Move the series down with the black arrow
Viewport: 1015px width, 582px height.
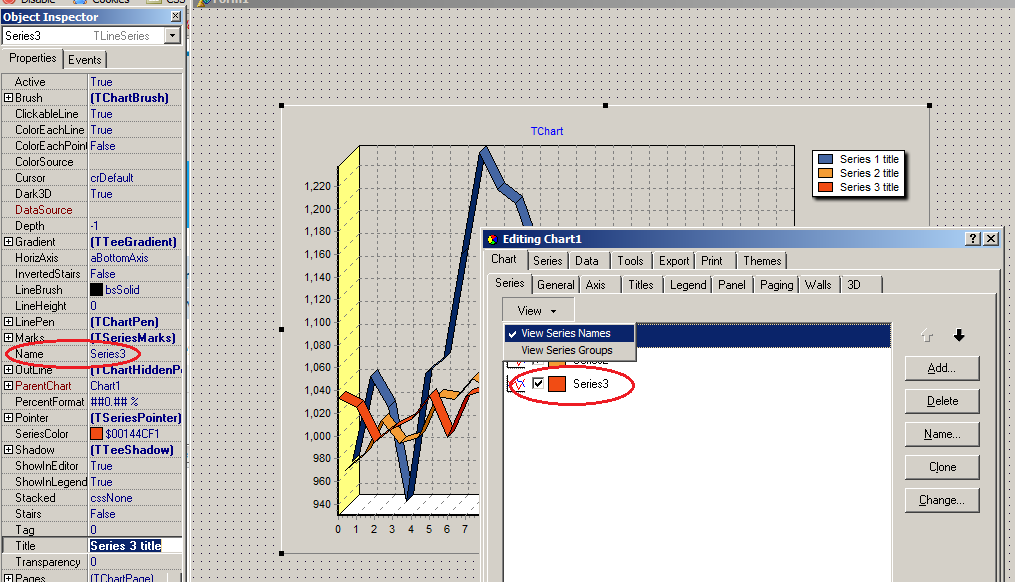pyautogui.click(x=959, y=335)
